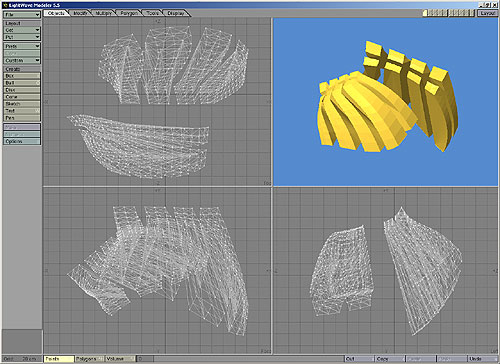Select the Sketch tool
The height and width of the screenshot is (364, 500).
click(22, 104)
